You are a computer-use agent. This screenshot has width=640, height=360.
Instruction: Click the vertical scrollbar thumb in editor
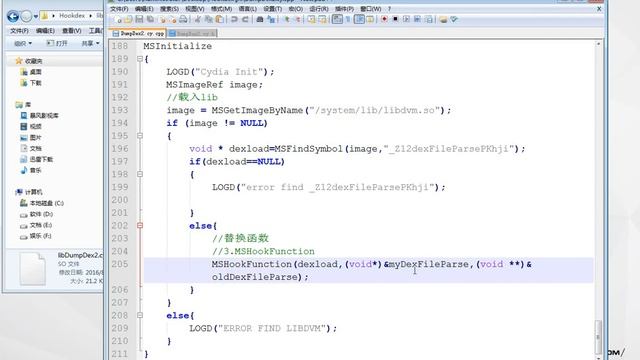point(598,336)
